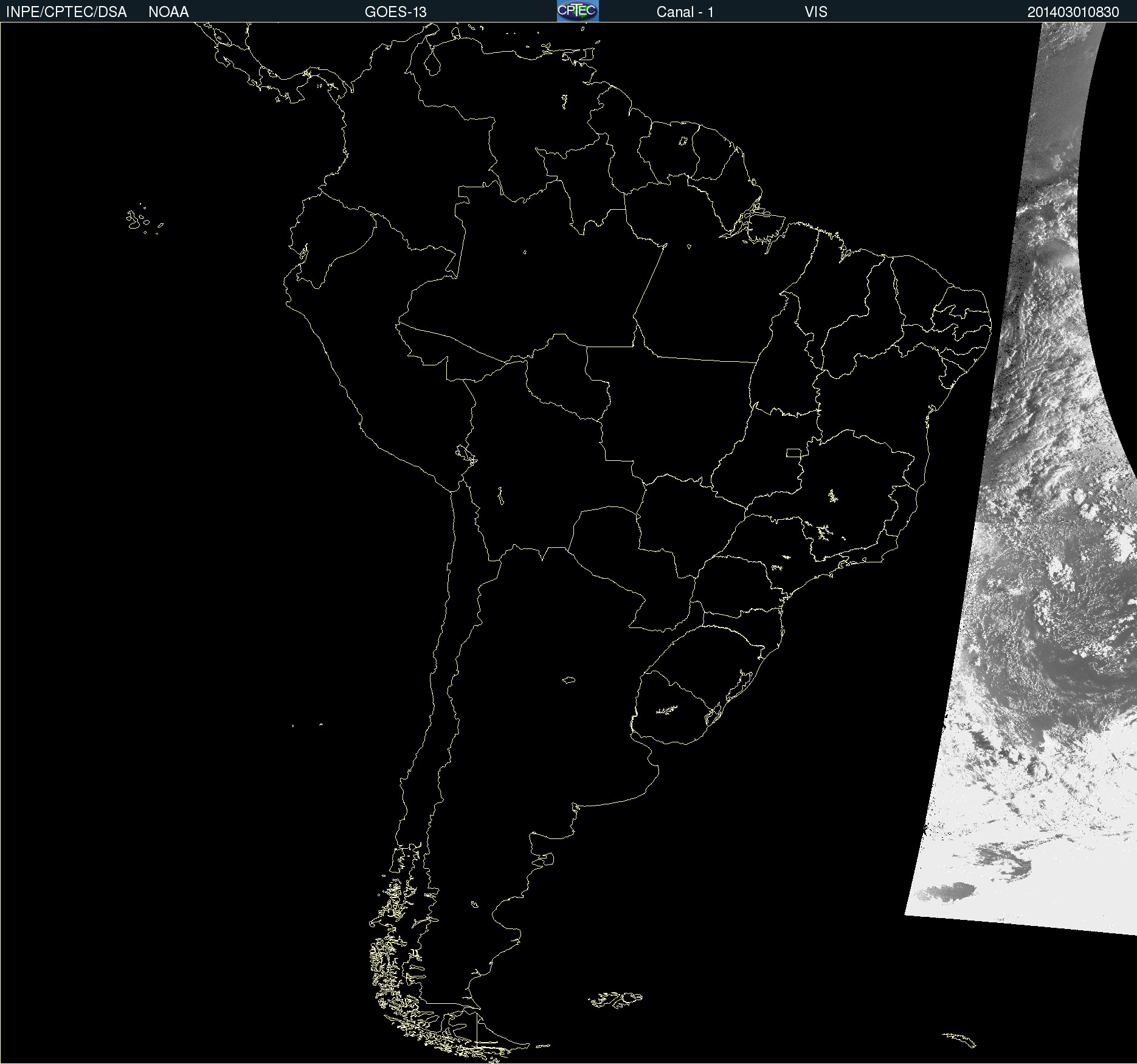The height and width of the screenshot is (1064, 1137).
Task: Click Lake Maracaibo in Venezuela
Action: coord(432,62)
